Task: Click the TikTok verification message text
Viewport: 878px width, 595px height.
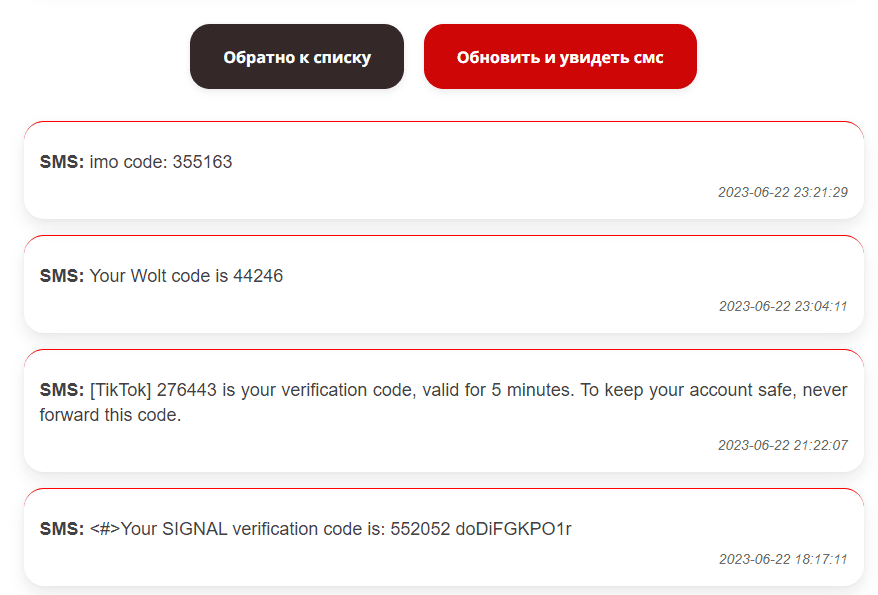Action: click(x=440, y=390)
